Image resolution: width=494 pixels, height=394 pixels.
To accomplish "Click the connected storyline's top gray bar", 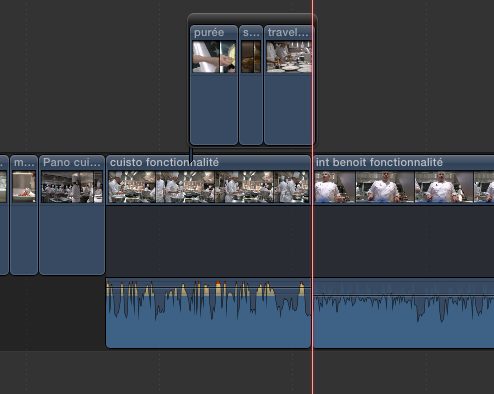I will click(x=252, y=18).
